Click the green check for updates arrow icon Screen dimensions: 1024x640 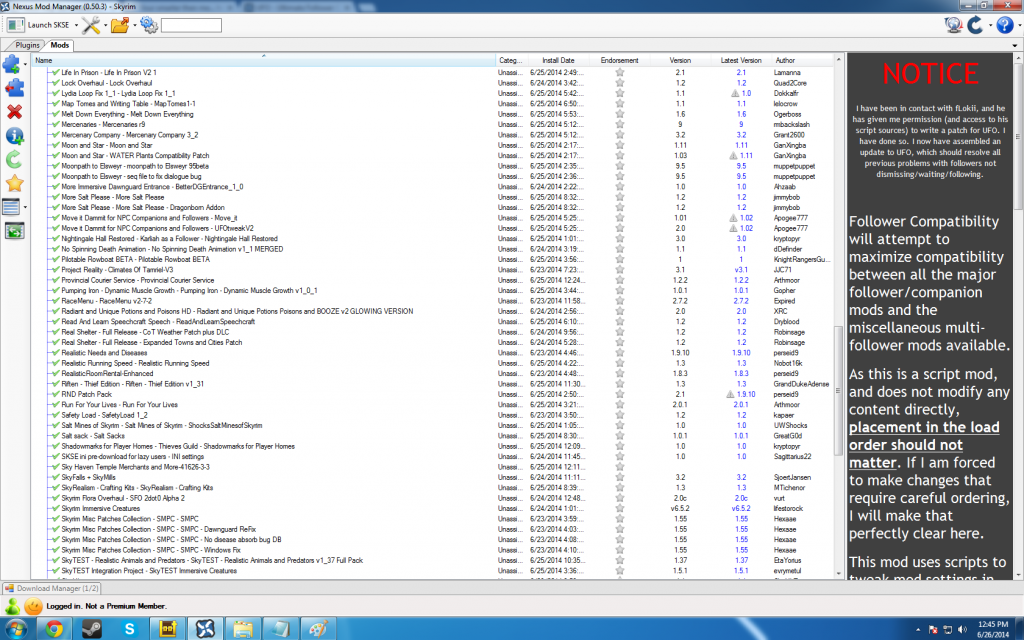click(14, 159)
